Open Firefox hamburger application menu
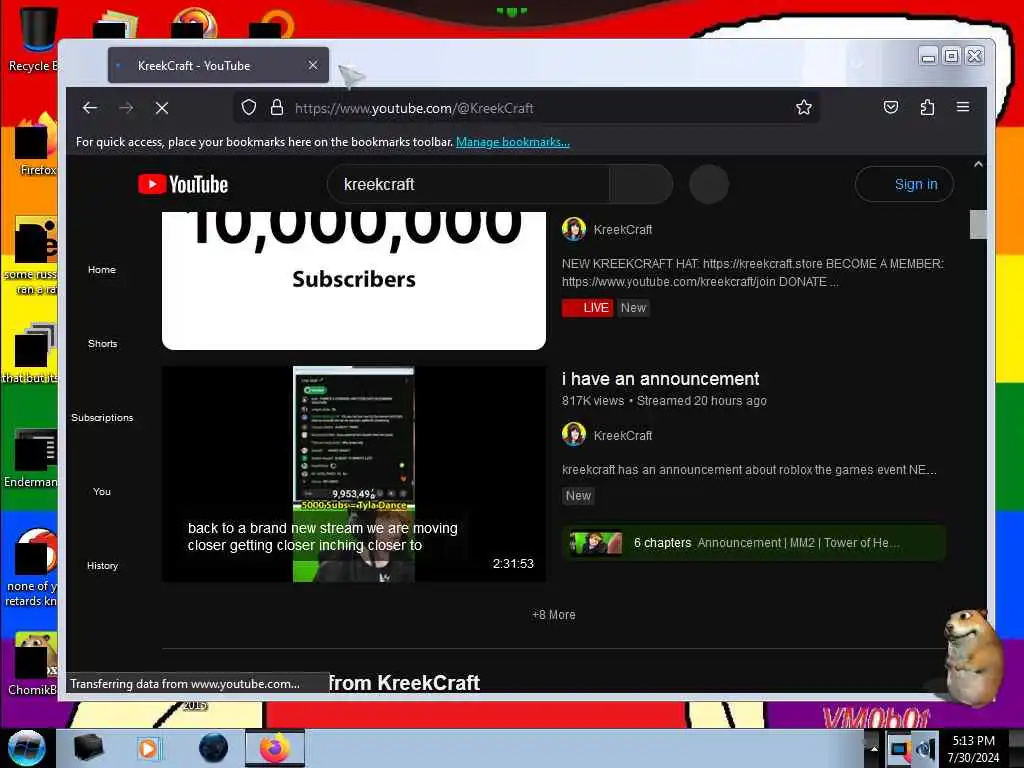This screenshot has width=1024, height=768. [963, 107]
